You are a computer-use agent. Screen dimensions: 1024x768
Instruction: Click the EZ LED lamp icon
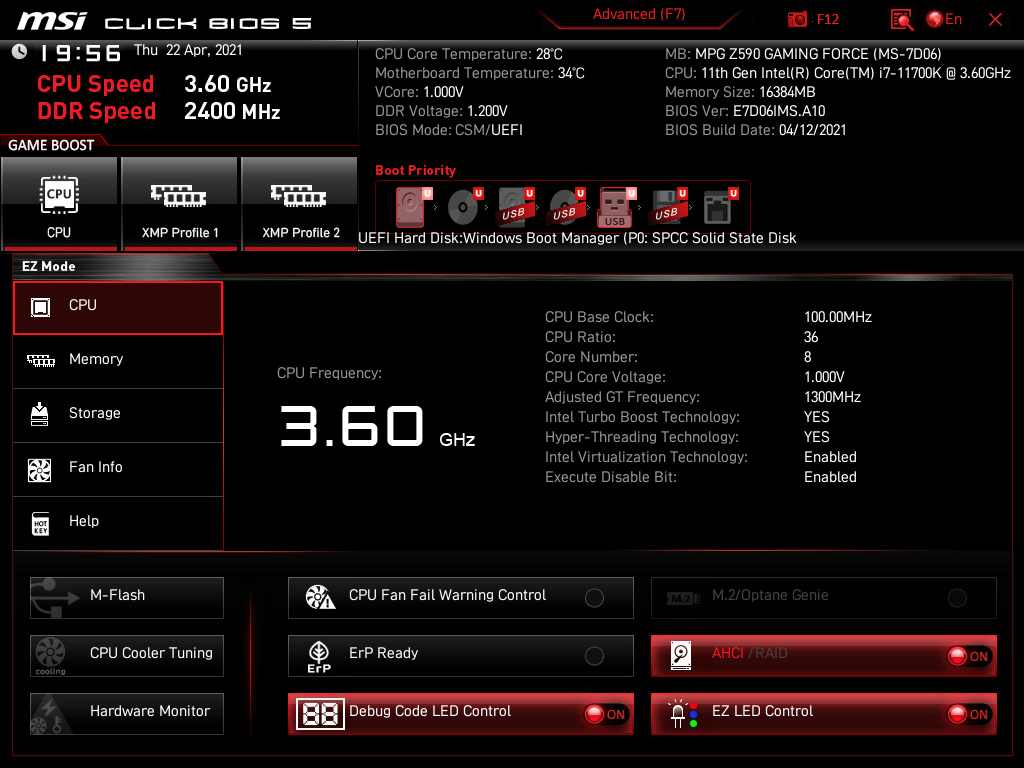683,714
